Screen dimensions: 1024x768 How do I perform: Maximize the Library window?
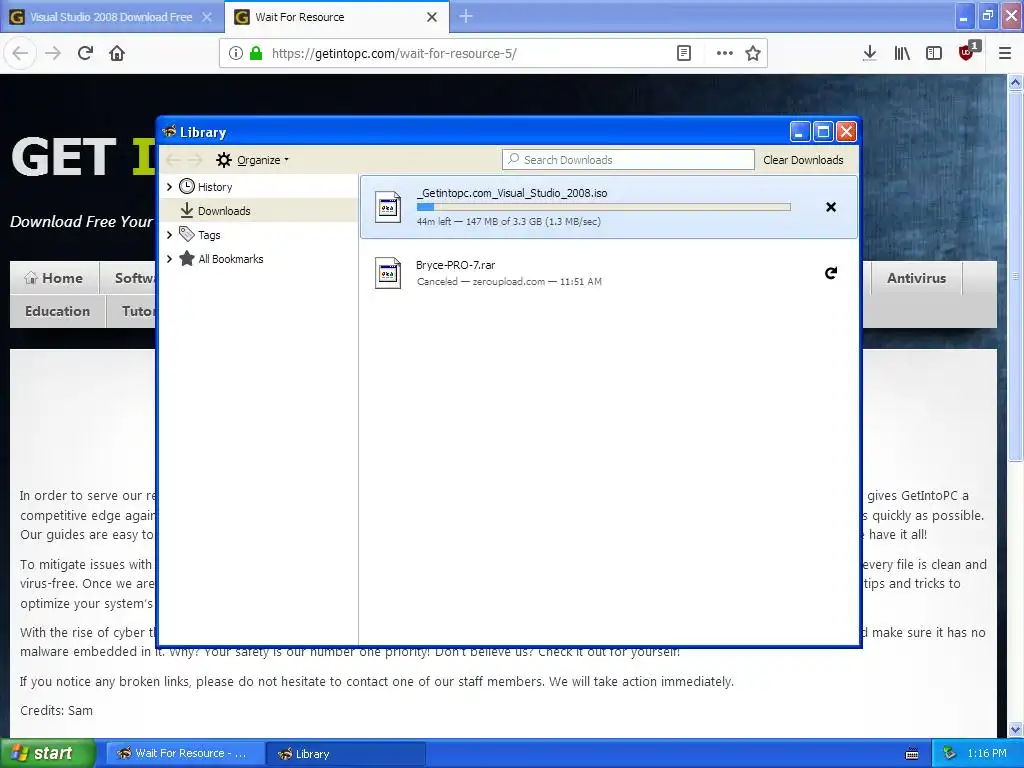click(x=823, y=132)
